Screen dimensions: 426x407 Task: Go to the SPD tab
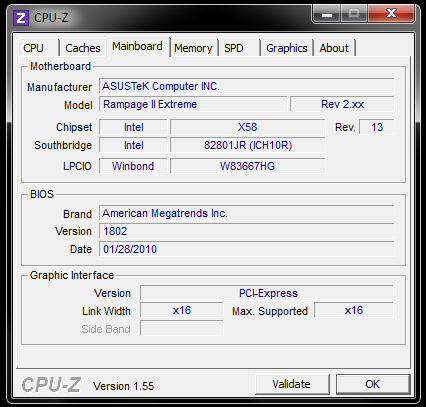(240, 48)
